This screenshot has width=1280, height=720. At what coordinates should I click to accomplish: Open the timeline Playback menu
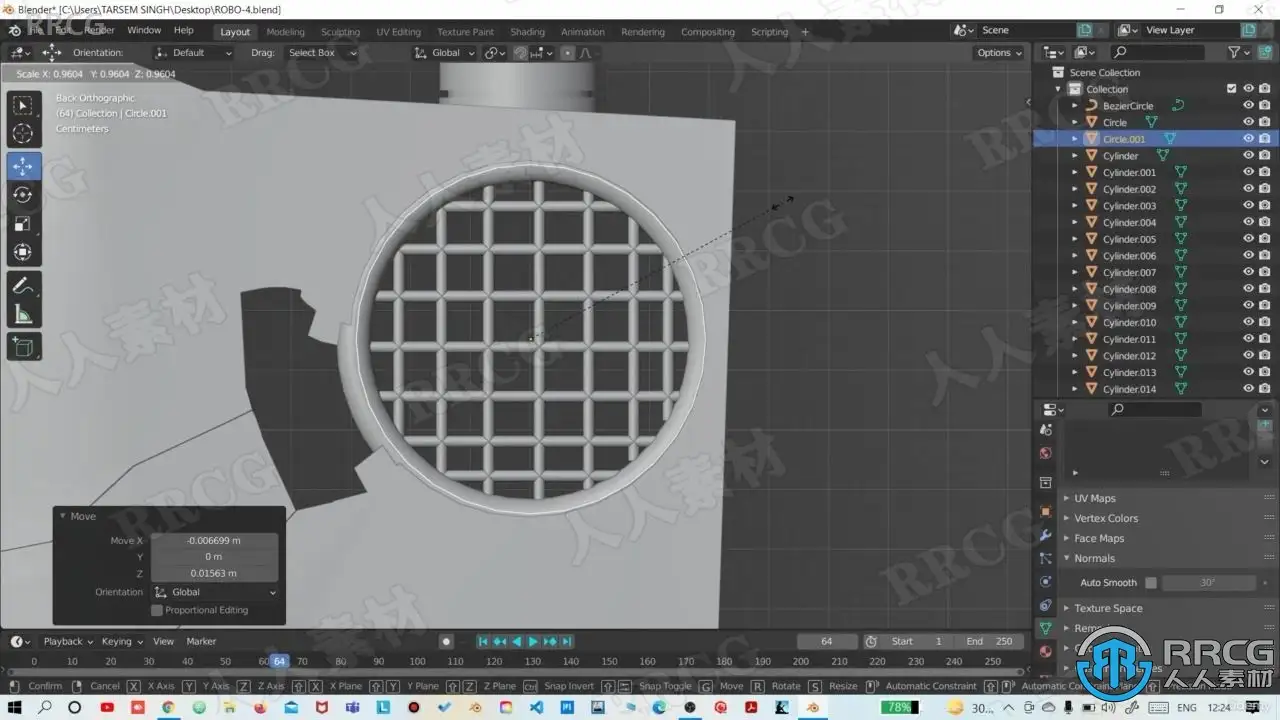(66, 641)
